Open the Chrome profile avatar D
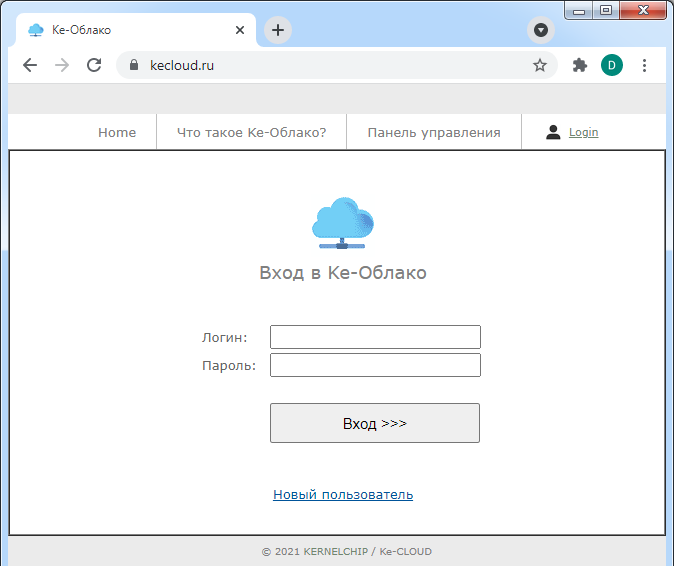Viewport: 674px width, 566px height. [x=611, y=65]
